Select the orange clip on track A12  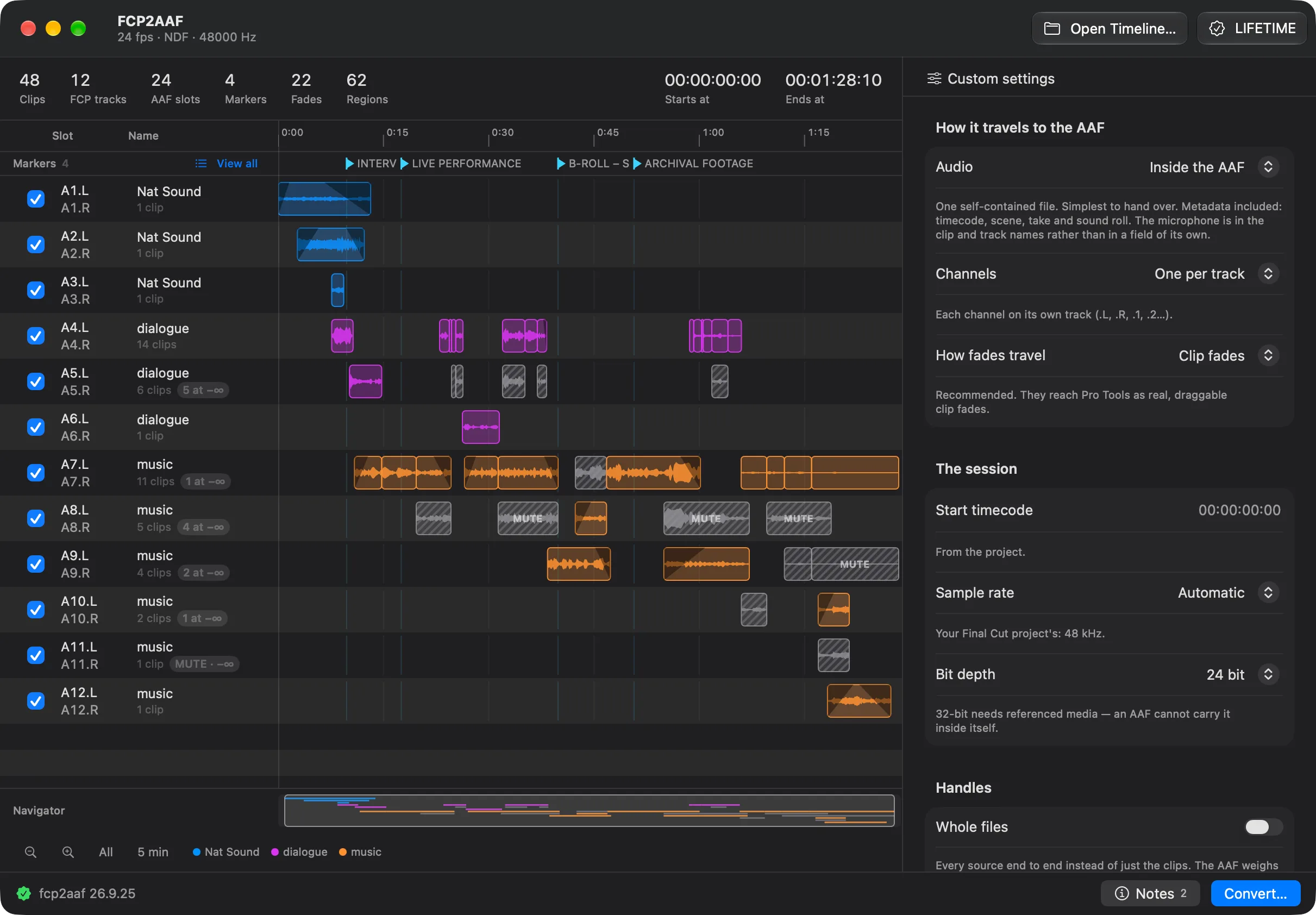[x=858, y=700]
